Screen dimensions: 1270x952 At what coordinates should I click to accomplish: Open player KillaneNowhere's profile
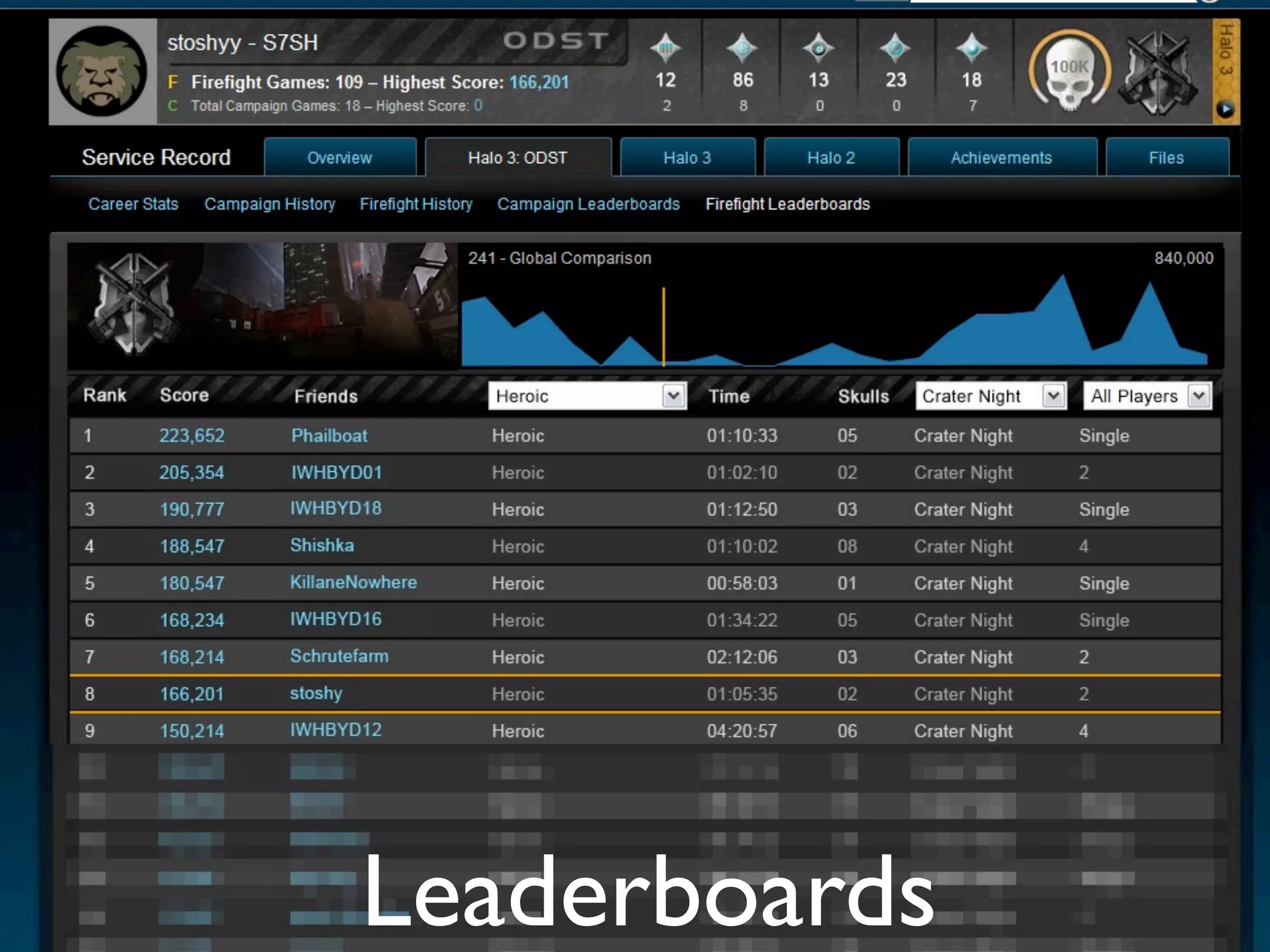353,582
